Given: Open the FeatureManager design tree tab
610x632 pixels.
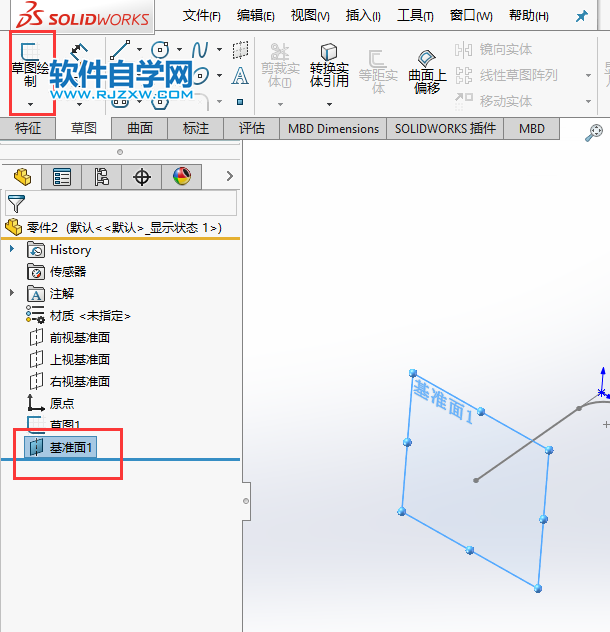Looking at the screenshot, I should tap(22, 177).
